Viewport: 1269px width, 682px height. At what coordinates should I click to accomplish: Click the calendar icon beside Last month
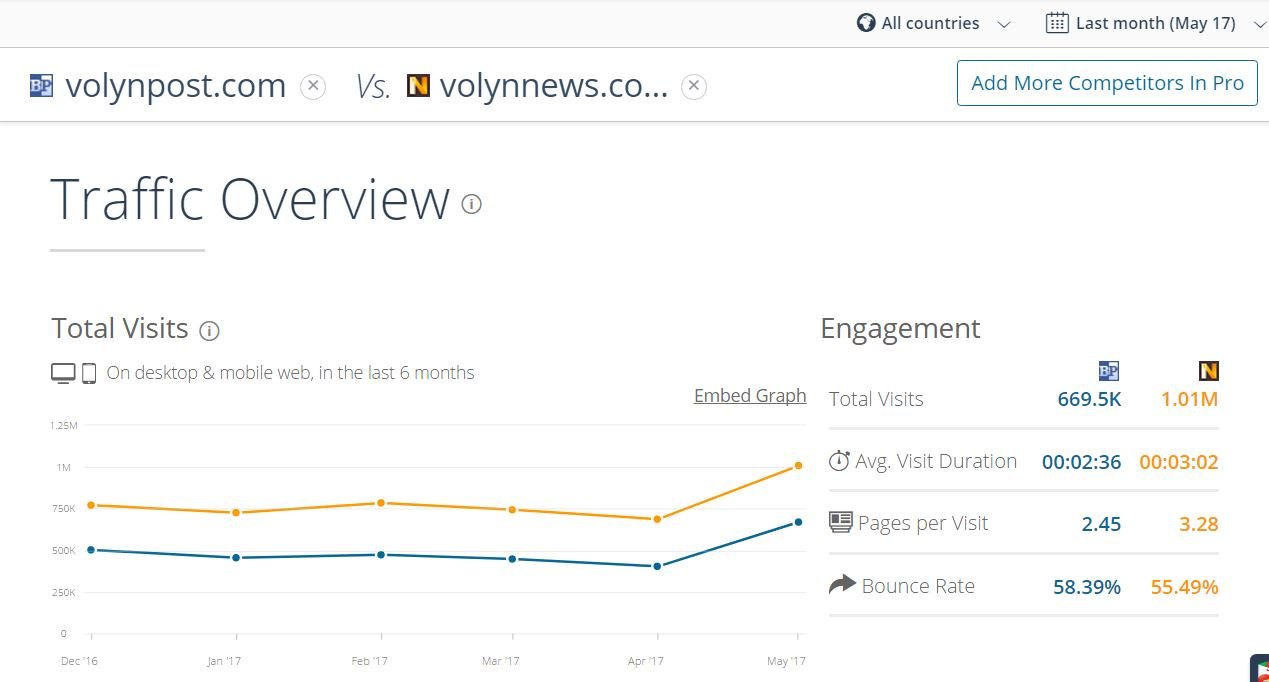[1056, 23]
